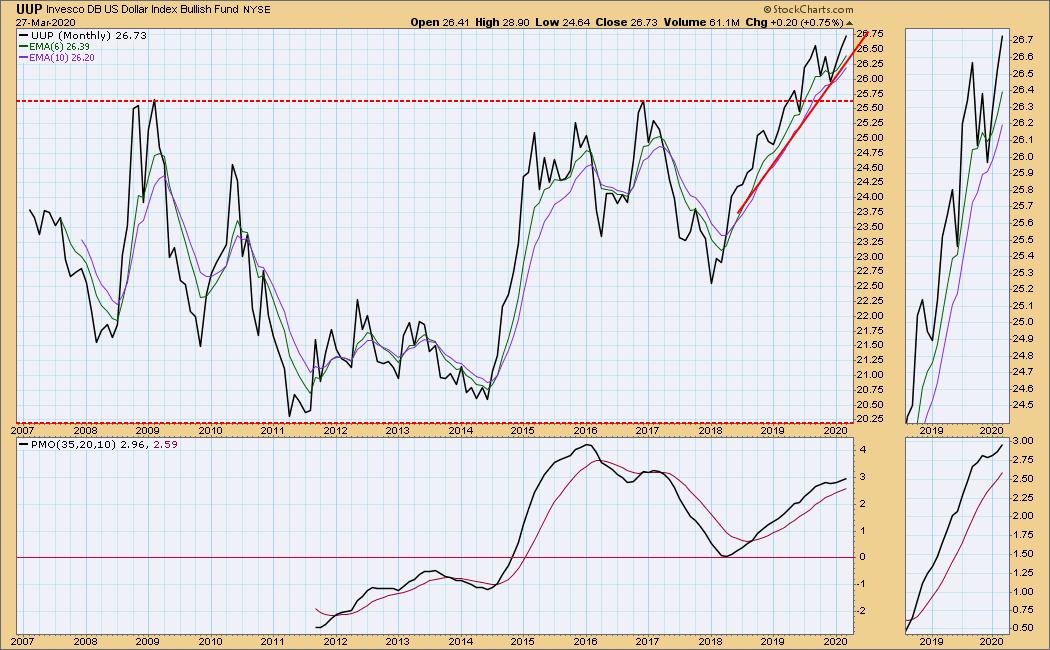Select the Low 24.64 value
This screenshot has width=1050, height=650.
pyautogui.click(x=562, y=22)
